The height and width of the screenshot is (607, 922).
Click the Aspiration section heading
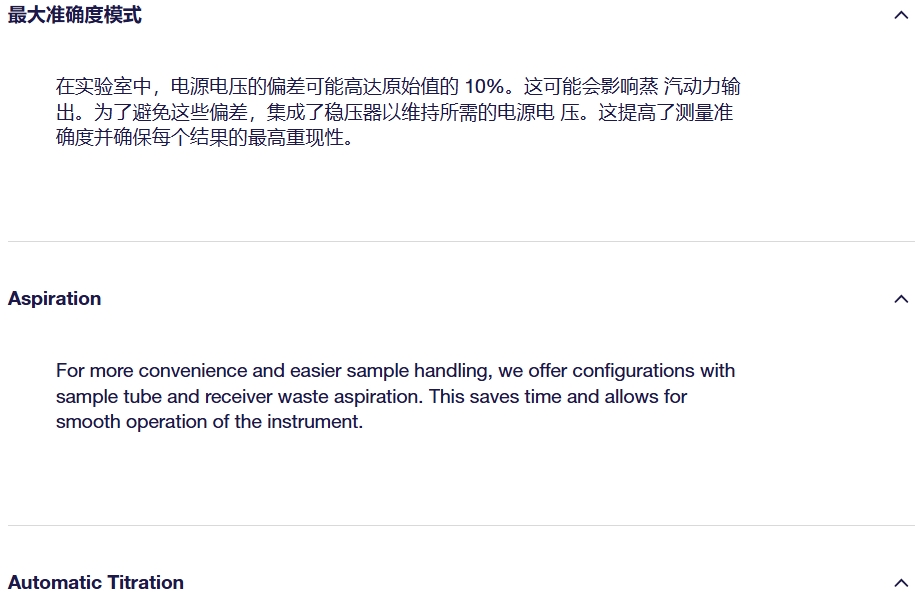click(x=55, y=299)
